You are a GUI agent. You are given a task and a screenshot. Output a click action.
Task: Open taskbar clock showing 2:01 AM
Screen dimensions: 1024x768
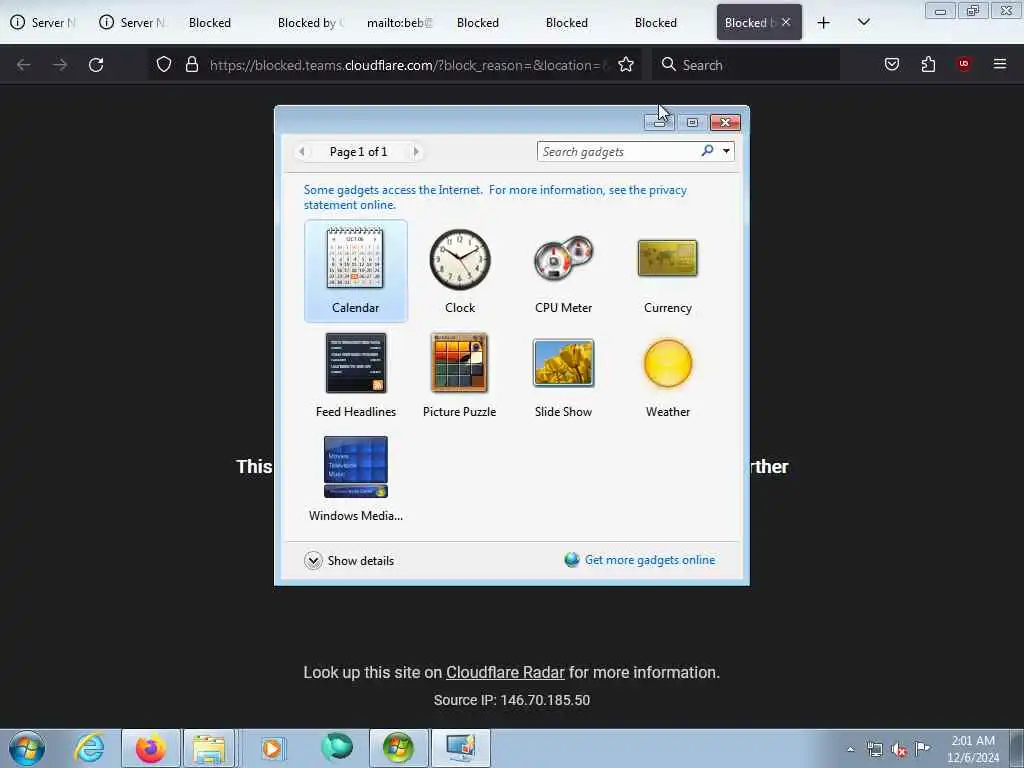pos(973,749)
